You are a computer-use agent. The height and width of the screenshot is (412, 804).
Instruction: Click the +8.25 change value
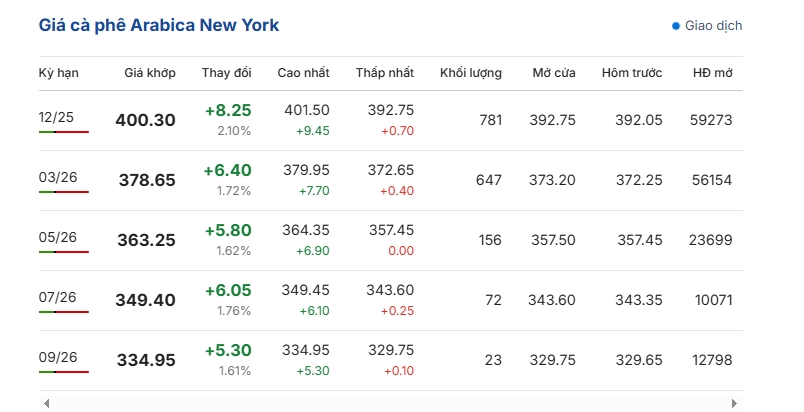tap(227, 111)
